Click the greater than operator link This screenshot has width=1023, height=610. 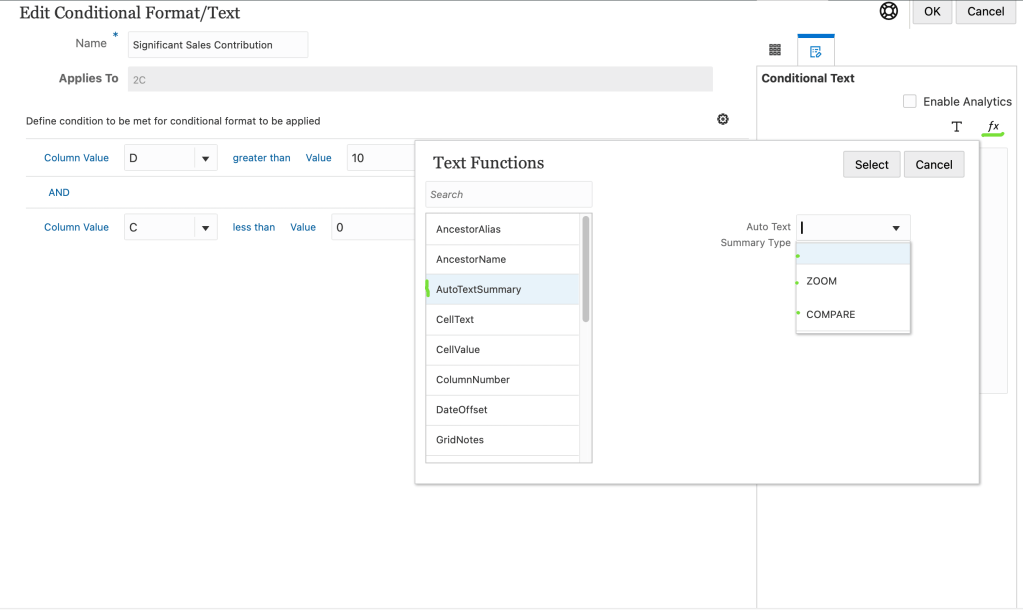(x=261, y=158)
